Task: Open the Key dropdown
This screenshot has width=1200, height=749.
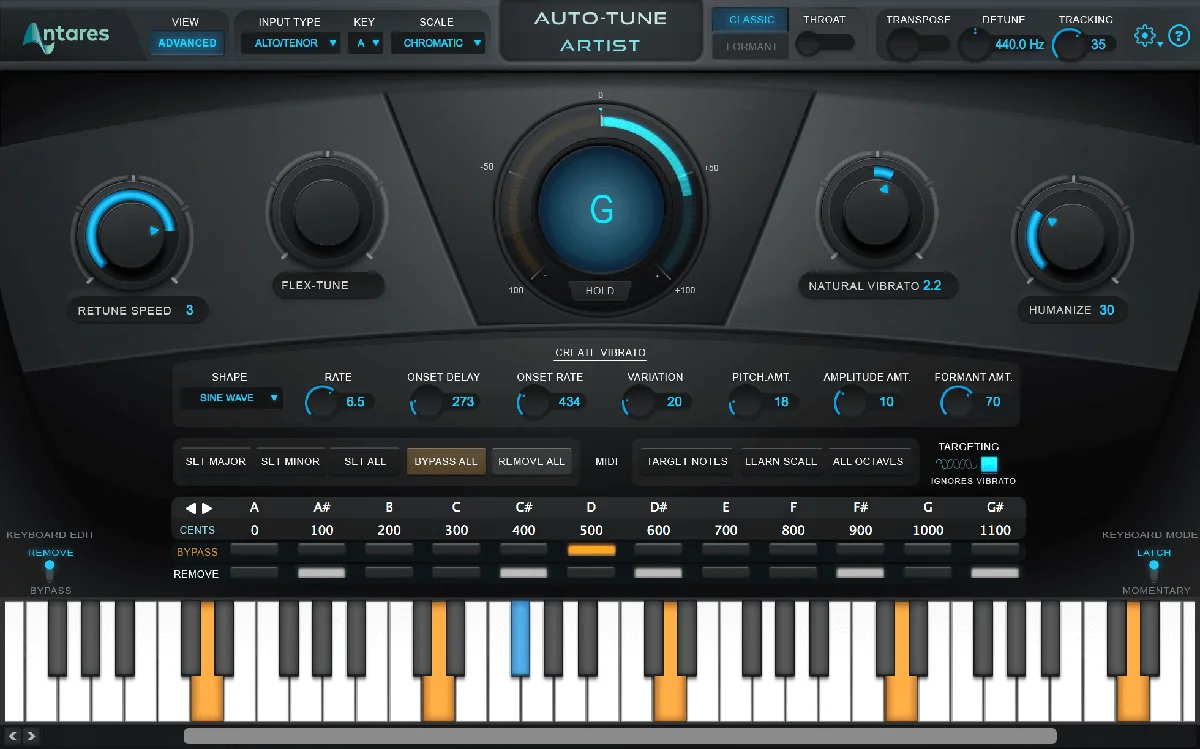Action: click(x=365, y=43)
